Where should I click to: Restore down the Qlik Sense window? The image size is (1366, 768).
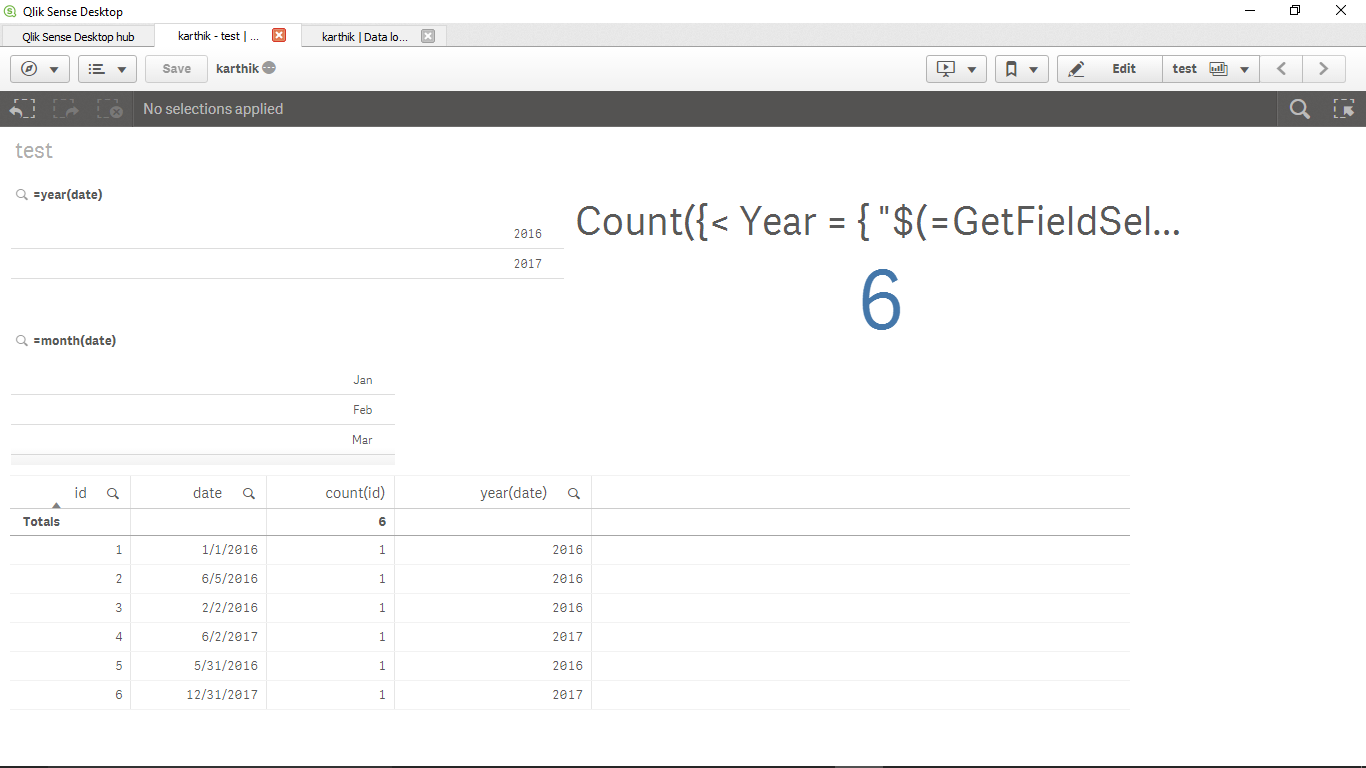tap(1295, 11)
